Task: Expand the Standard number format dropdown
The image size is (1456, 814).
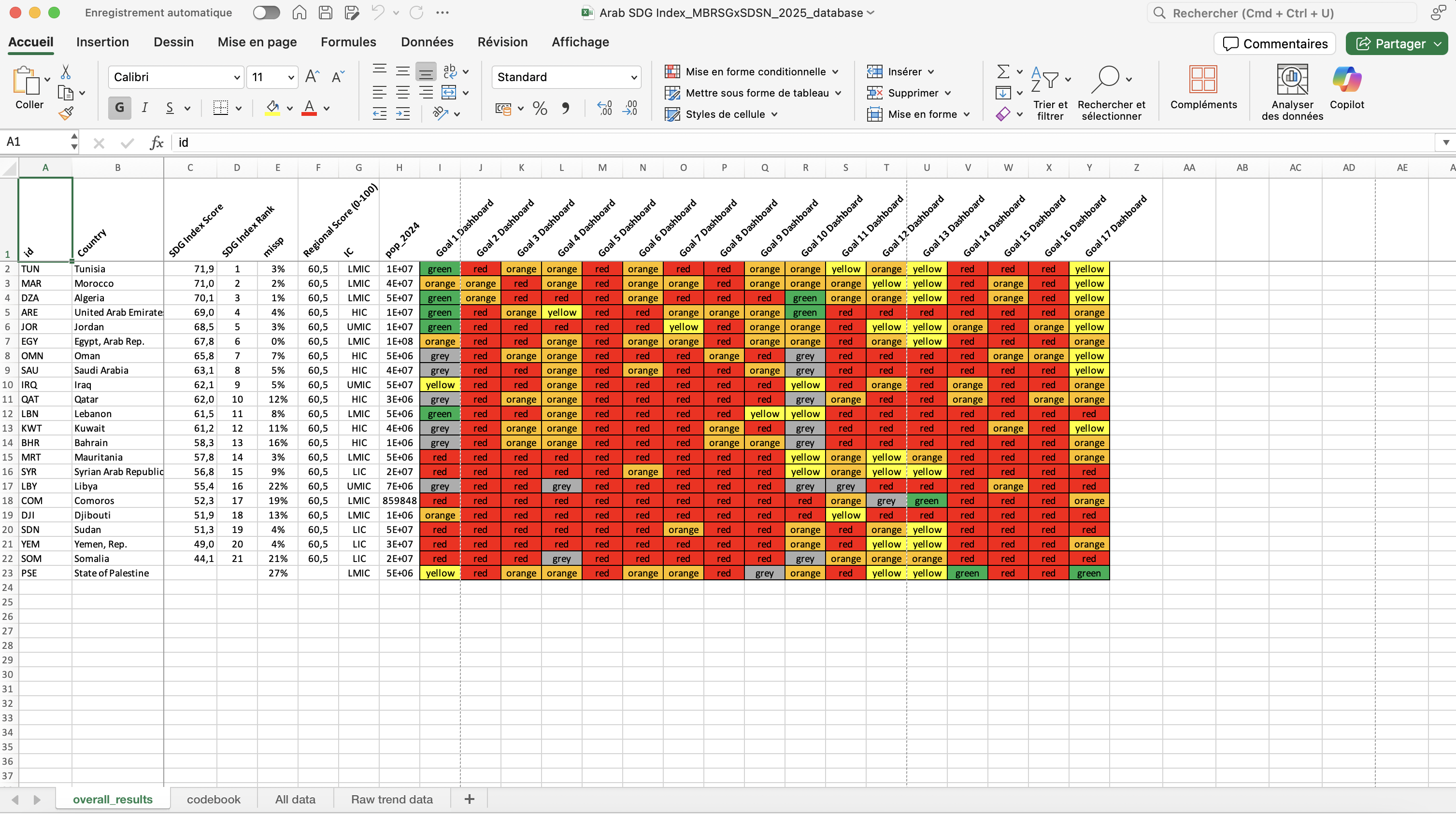Action: tap(634, 77)
